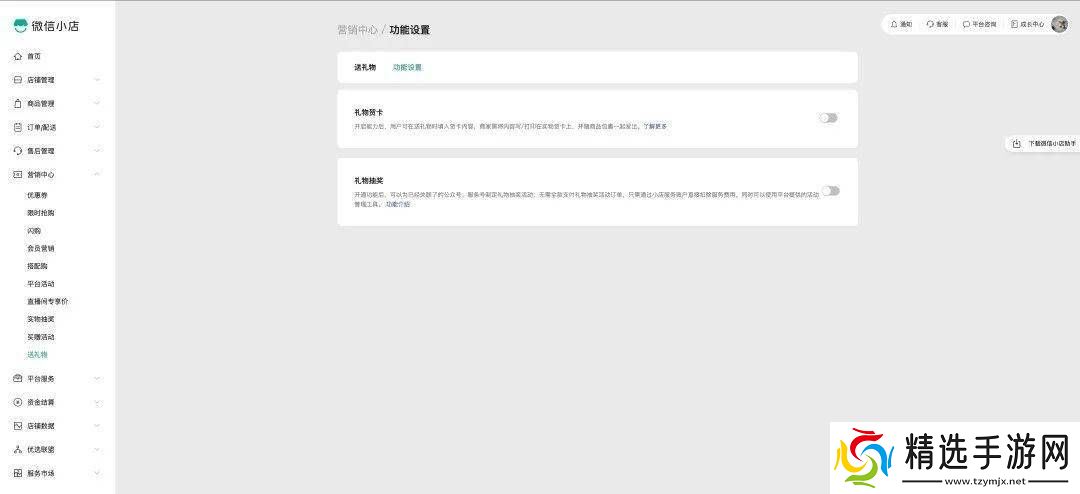Image resolution: width=1080 pixels, height=494 pixels.
Task: Open the 通知 bell icon
Action: click(894, 24)
